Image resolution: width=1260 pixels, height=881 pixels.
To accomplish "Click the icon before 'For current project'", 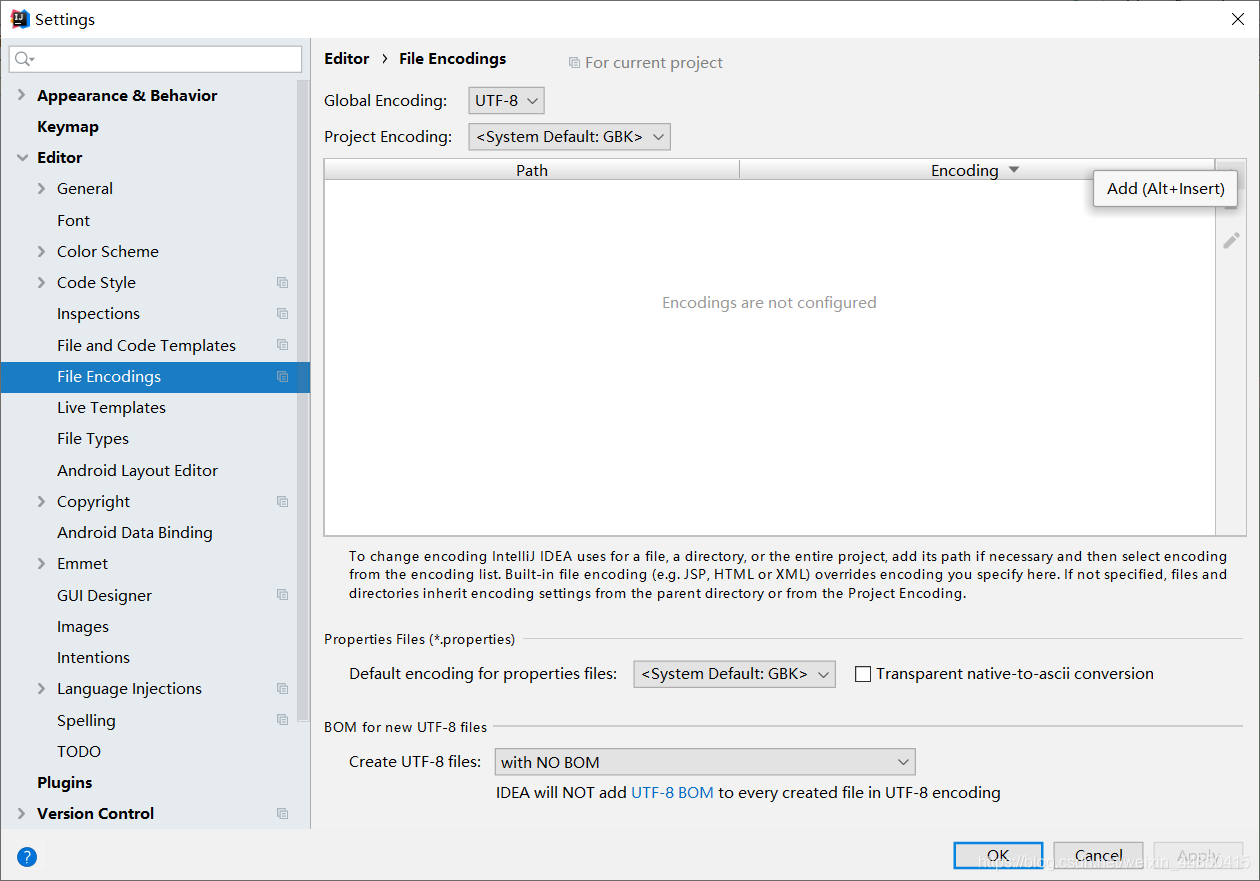I will (x=574, y=63).
